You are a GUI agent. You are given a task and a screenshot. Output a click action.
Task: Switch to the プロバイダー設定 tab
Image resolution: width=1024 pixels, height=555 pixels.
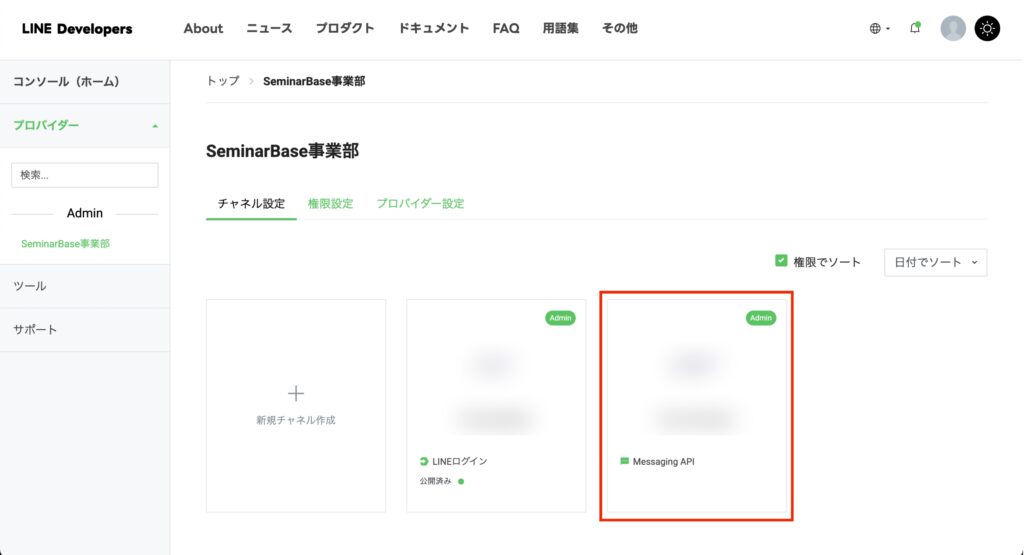tap(420, 203)
